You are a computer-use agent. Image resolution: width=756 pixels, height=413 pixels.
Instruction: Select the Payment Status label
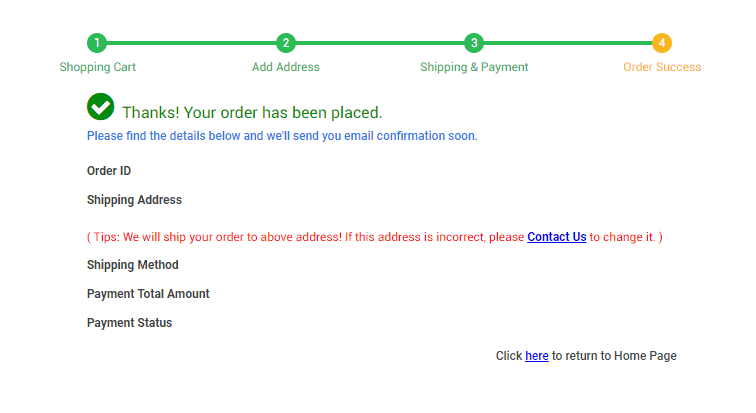coord(129,323)
